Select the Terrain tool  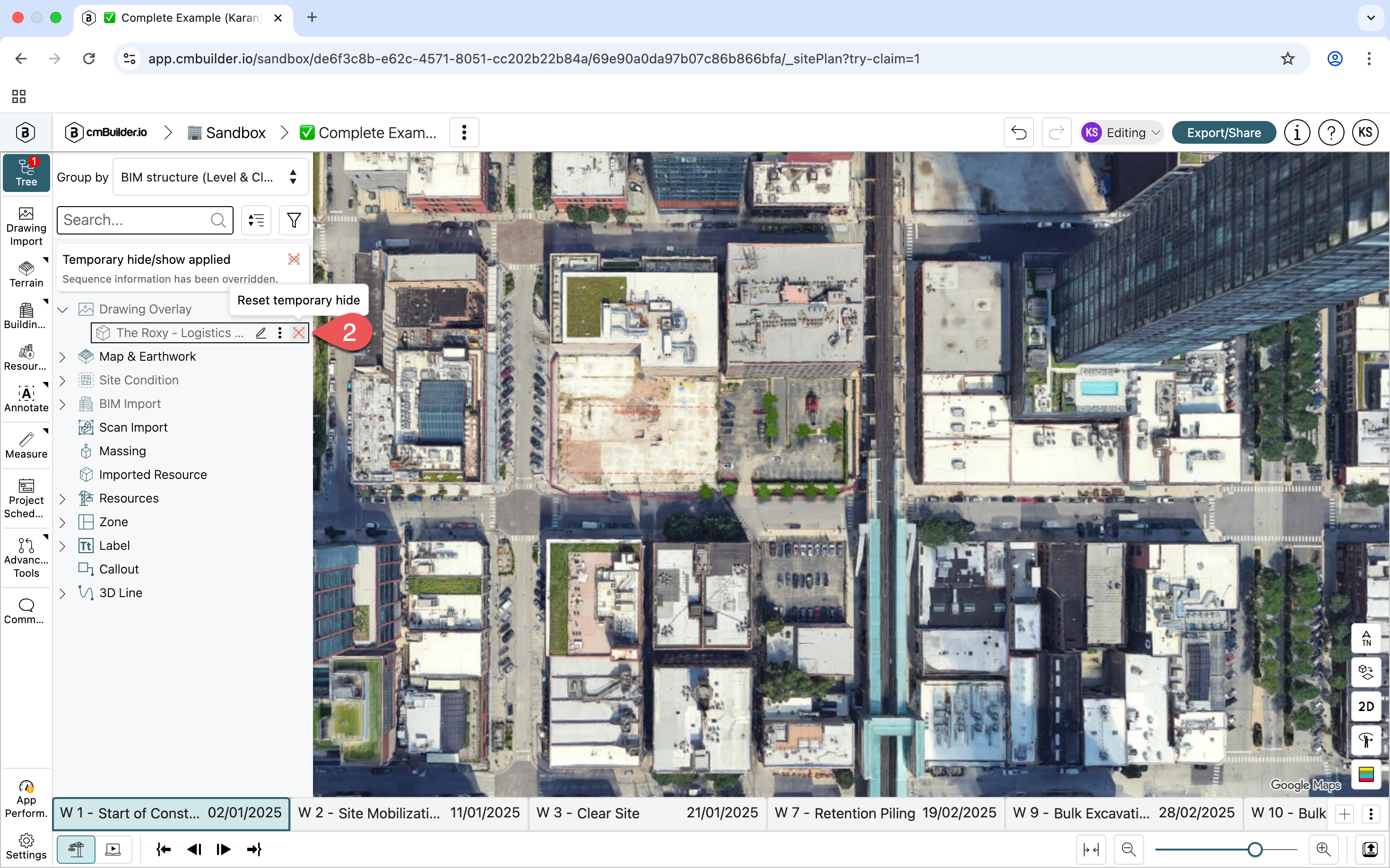tap(26, 274)
